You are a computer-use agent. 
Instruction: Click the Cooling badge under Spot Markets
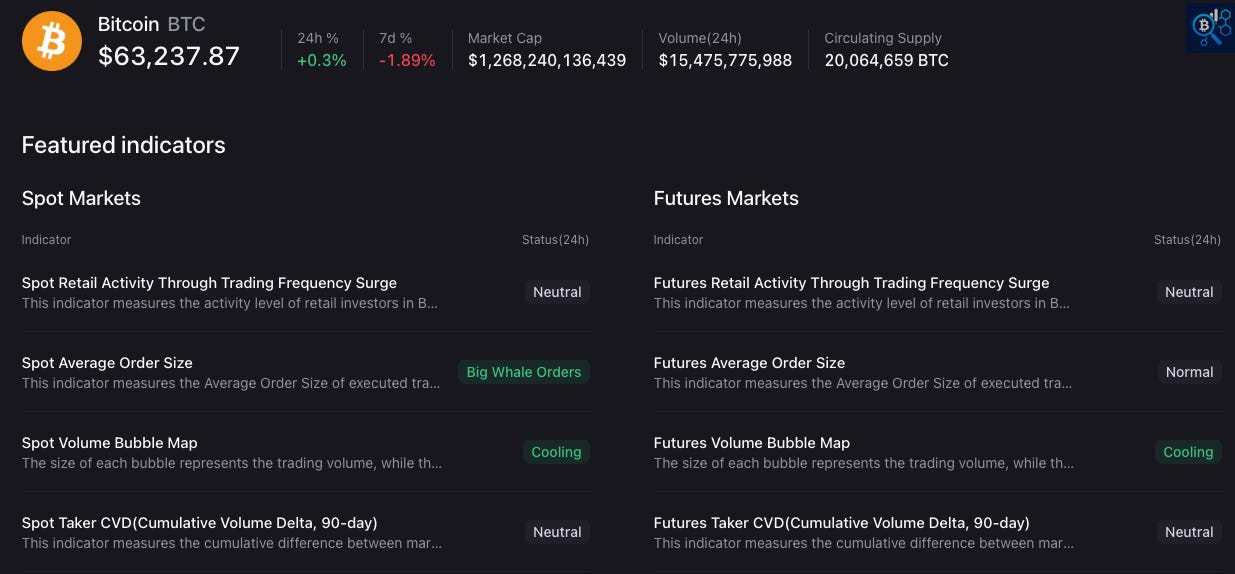[556, 452]
